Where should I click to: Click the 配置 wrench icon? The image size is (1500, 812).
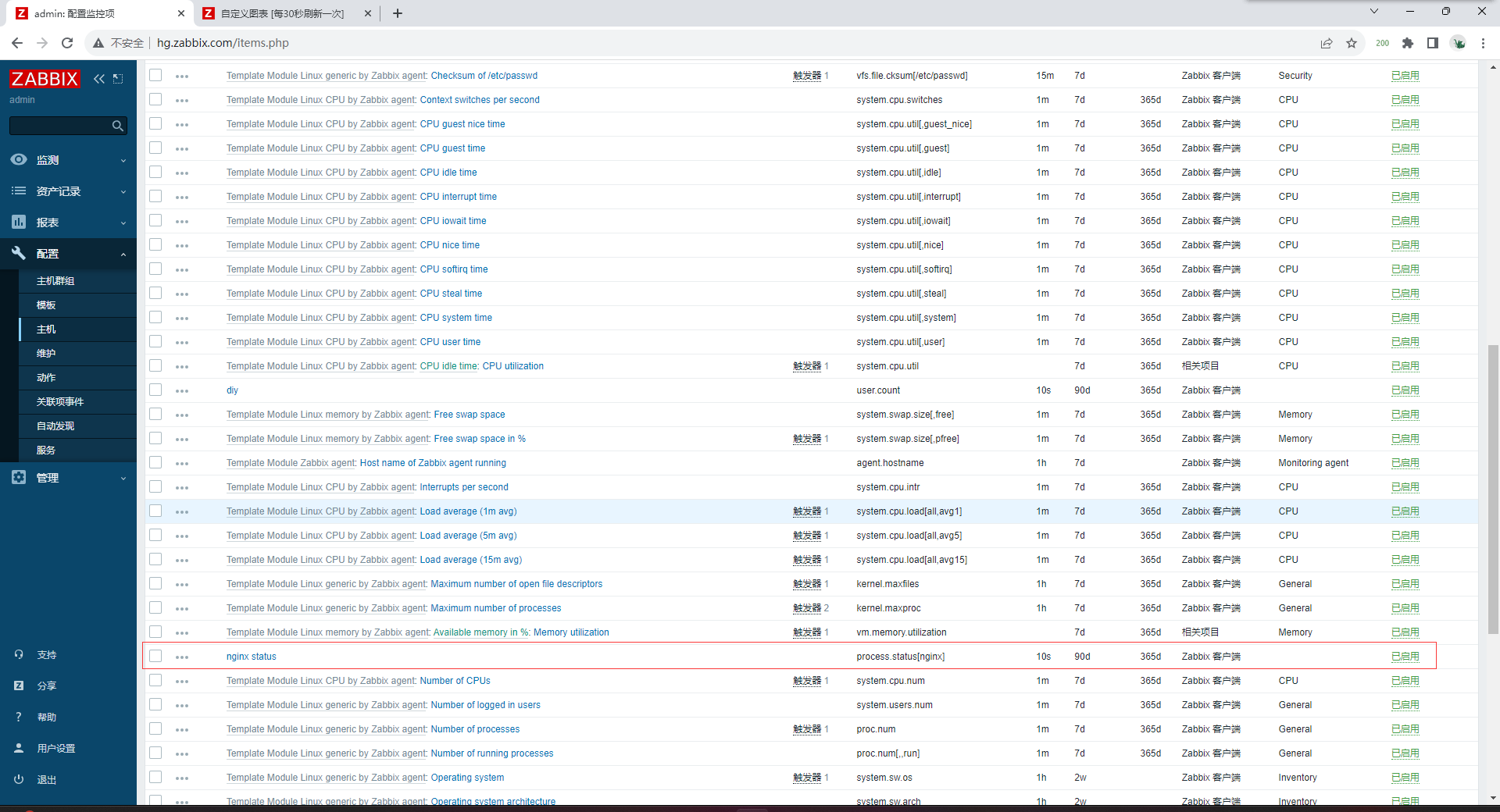pyautogui.click(x=19, y=253)
